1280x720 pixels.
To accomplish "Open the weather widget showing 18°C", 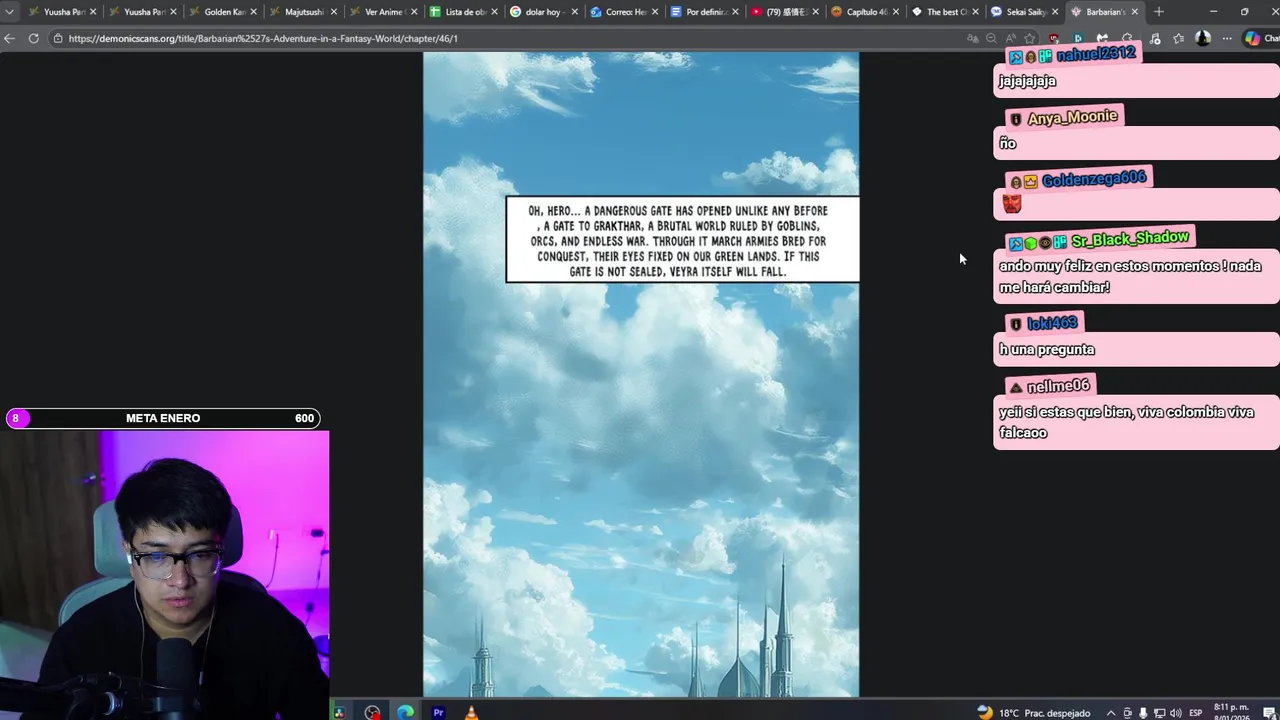I will 1034,713.
